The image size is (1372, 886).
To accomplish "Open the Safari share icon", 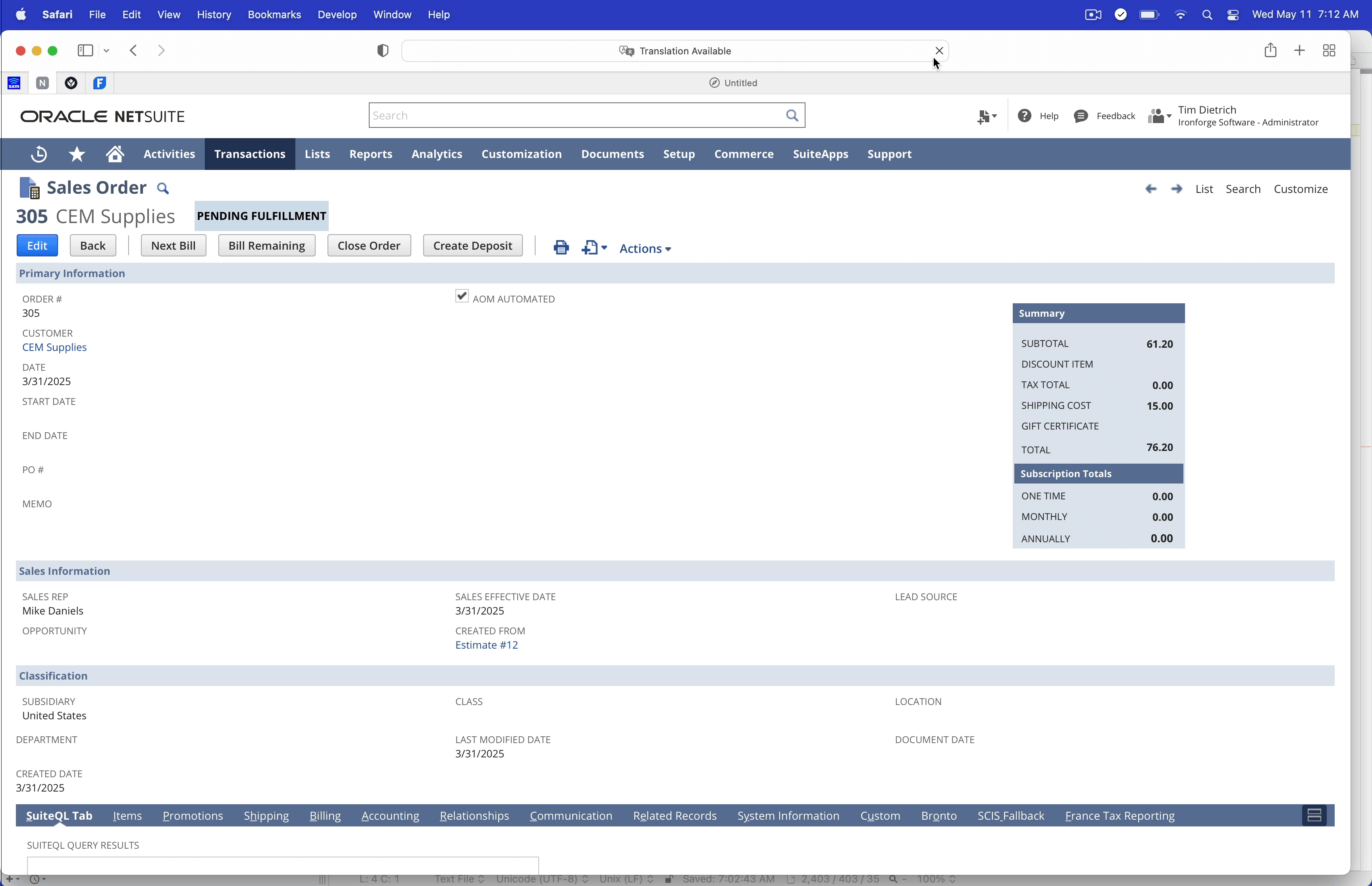I will click(1270, 50).
